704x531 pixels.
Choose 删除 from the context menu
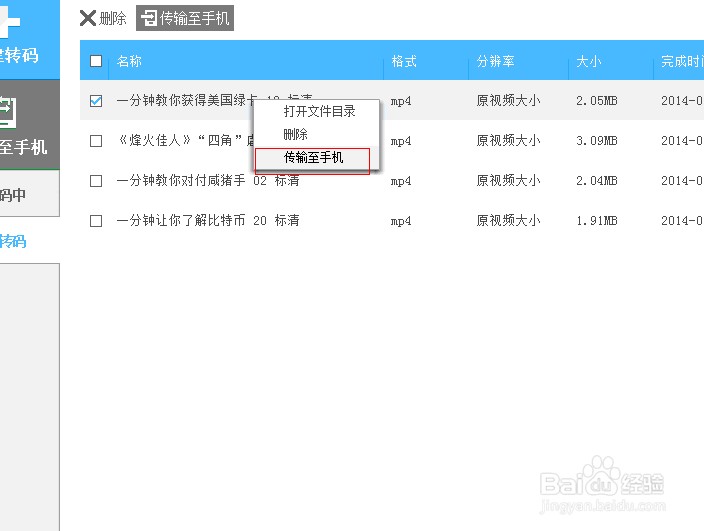pyautogui.click(x=295, y=134)
